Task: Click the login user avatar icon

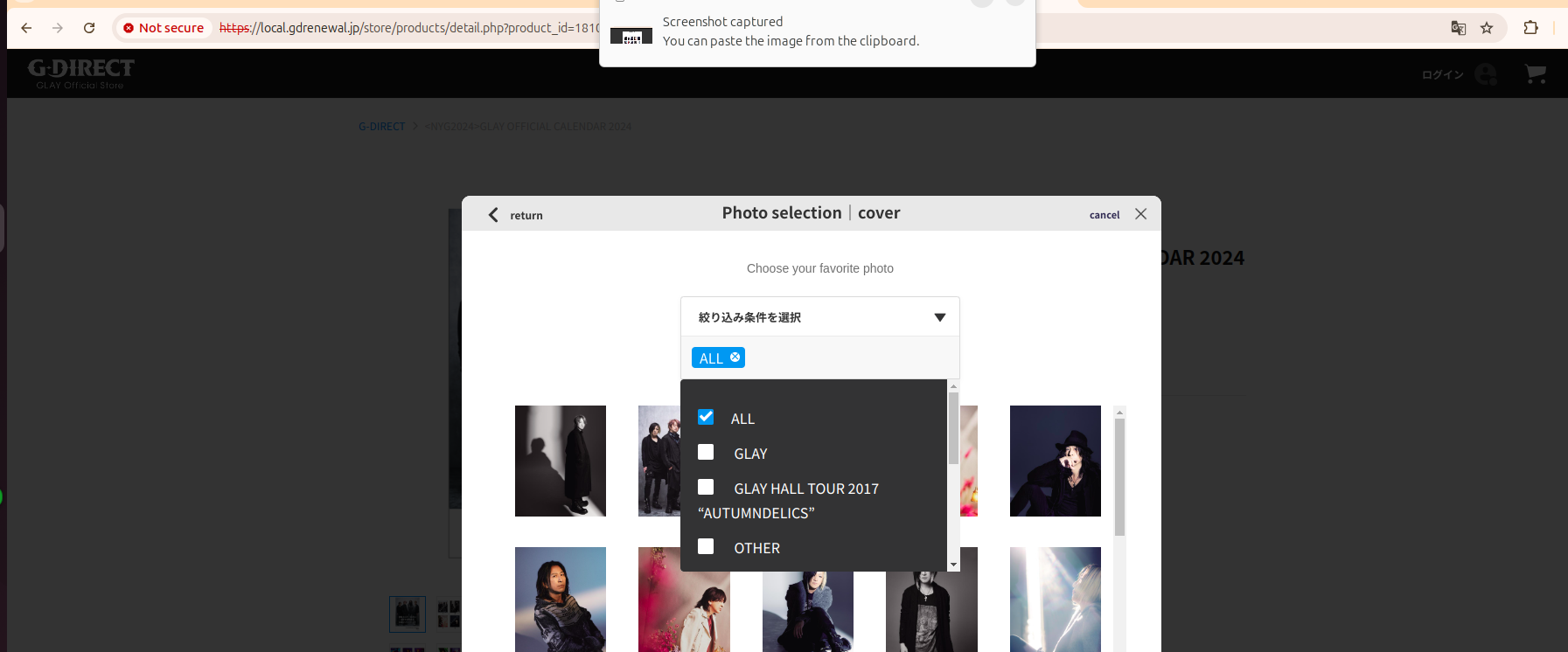Action: [x=1486, y=74]
